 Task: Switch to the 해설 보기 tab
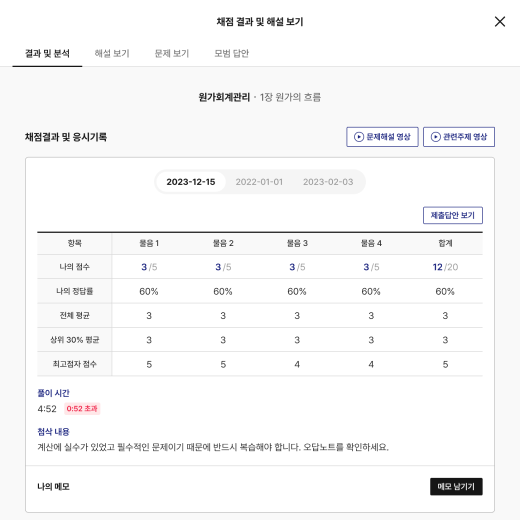click(112, 53)
